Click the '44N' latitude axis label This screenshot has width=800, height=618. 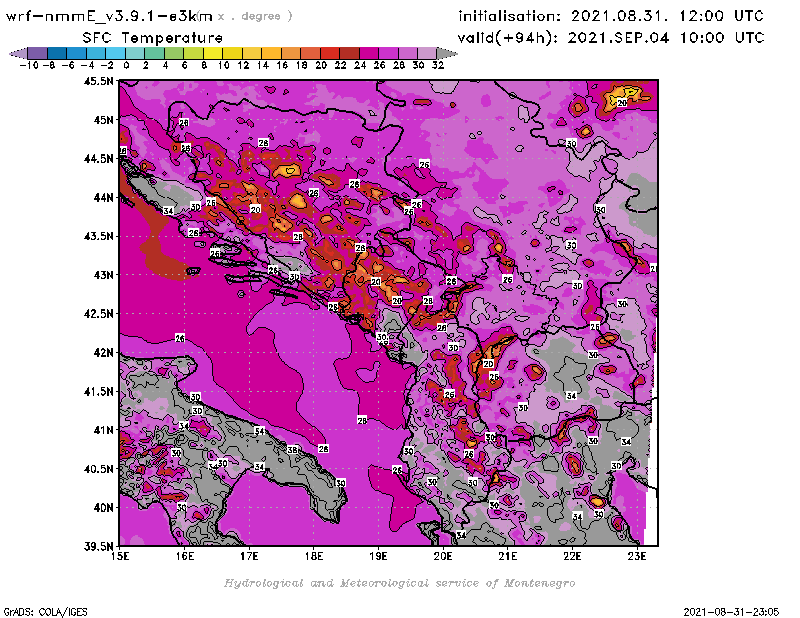[103, 197]
